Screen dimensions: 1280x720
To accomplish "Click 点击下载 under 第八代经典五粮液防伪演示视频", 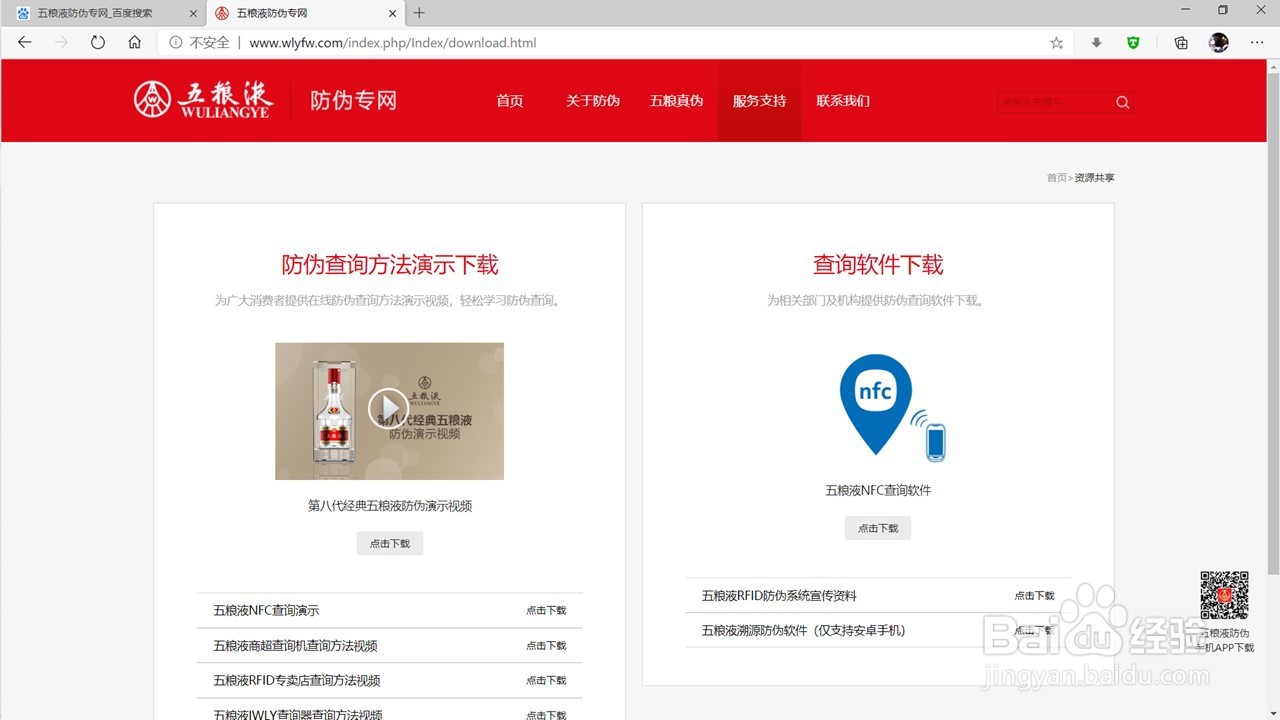I will [x=389, y=543].
